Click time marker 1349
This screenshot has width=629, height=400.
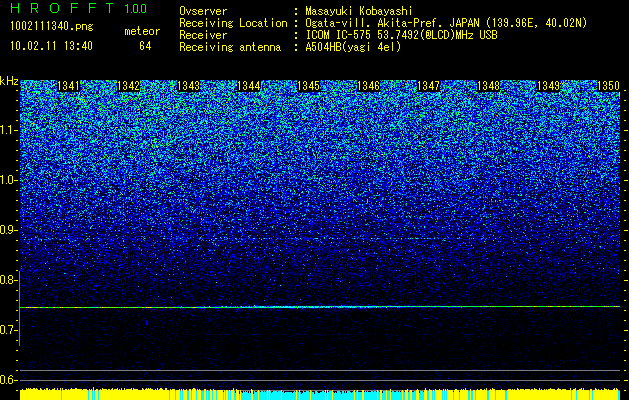548,86
